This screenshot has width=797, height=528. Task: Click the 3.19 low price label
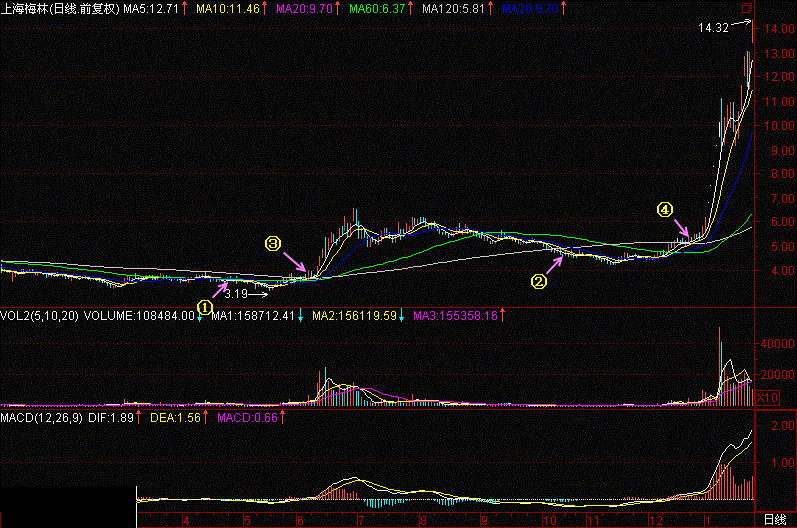pos(235,294)
